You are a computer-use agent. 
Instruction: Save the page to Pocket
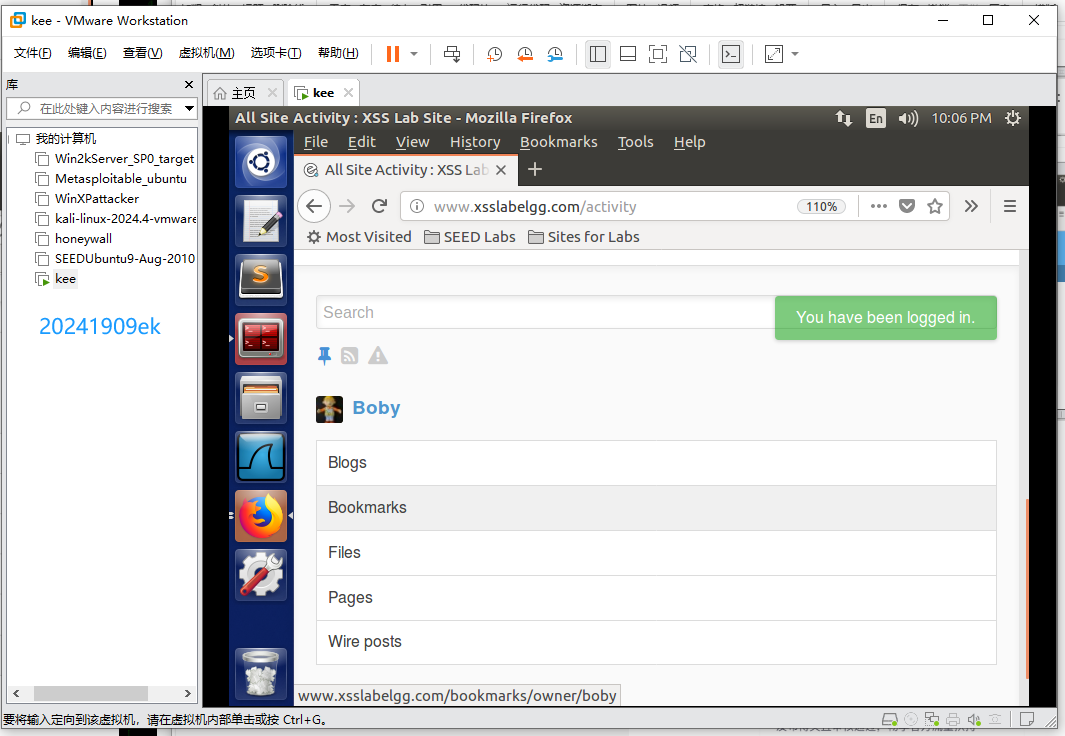(x=907, y=206)
